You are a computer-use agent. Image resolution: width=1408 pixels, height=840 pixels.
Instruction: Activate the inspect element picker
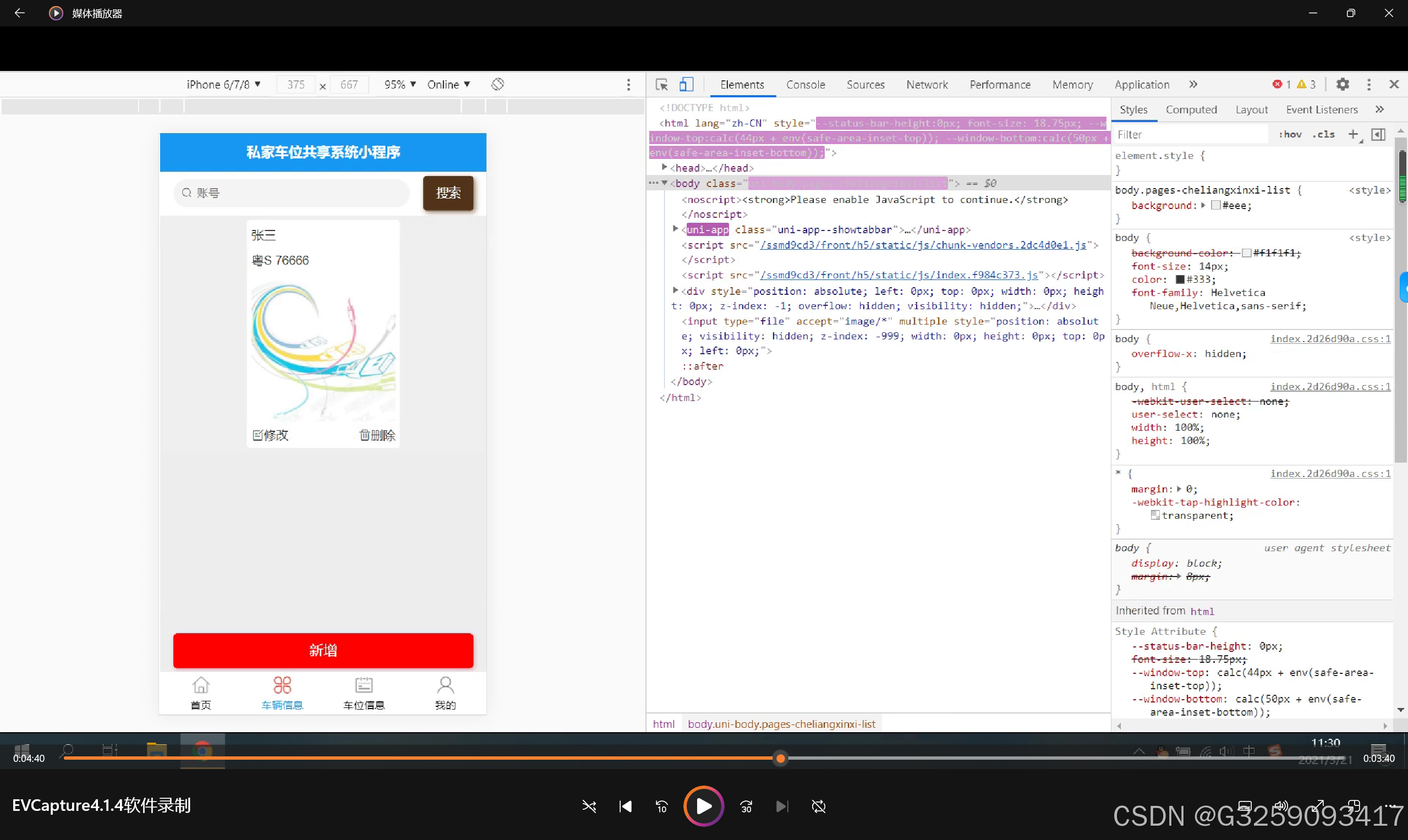click(x=661, y=84)
